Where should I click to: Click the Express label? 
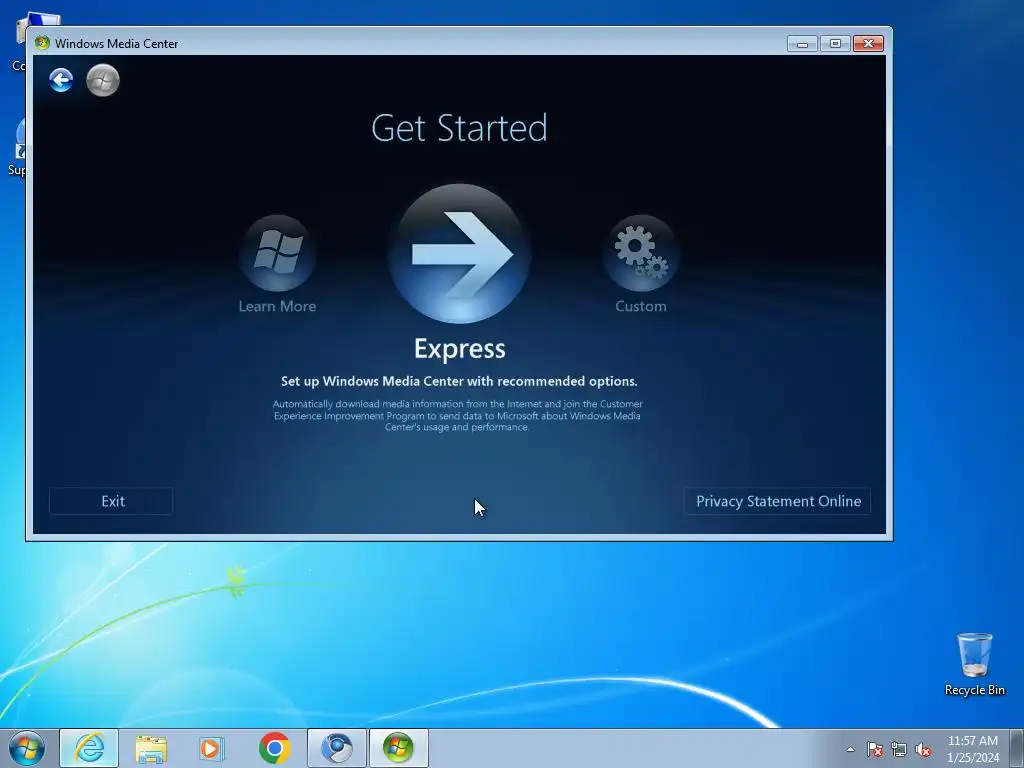tap(460, 349)
